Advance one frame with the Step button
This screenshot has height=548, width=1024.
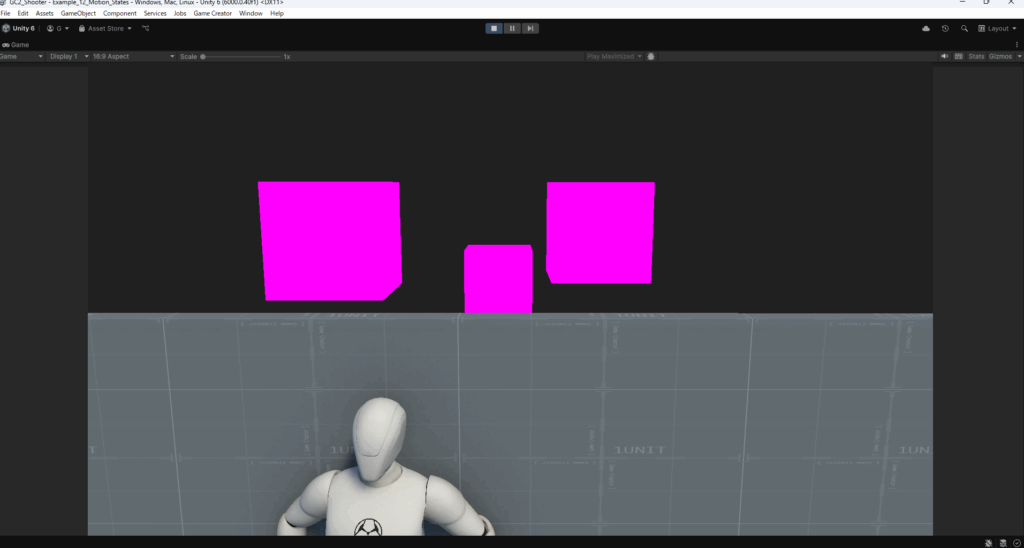coord(530,28)
